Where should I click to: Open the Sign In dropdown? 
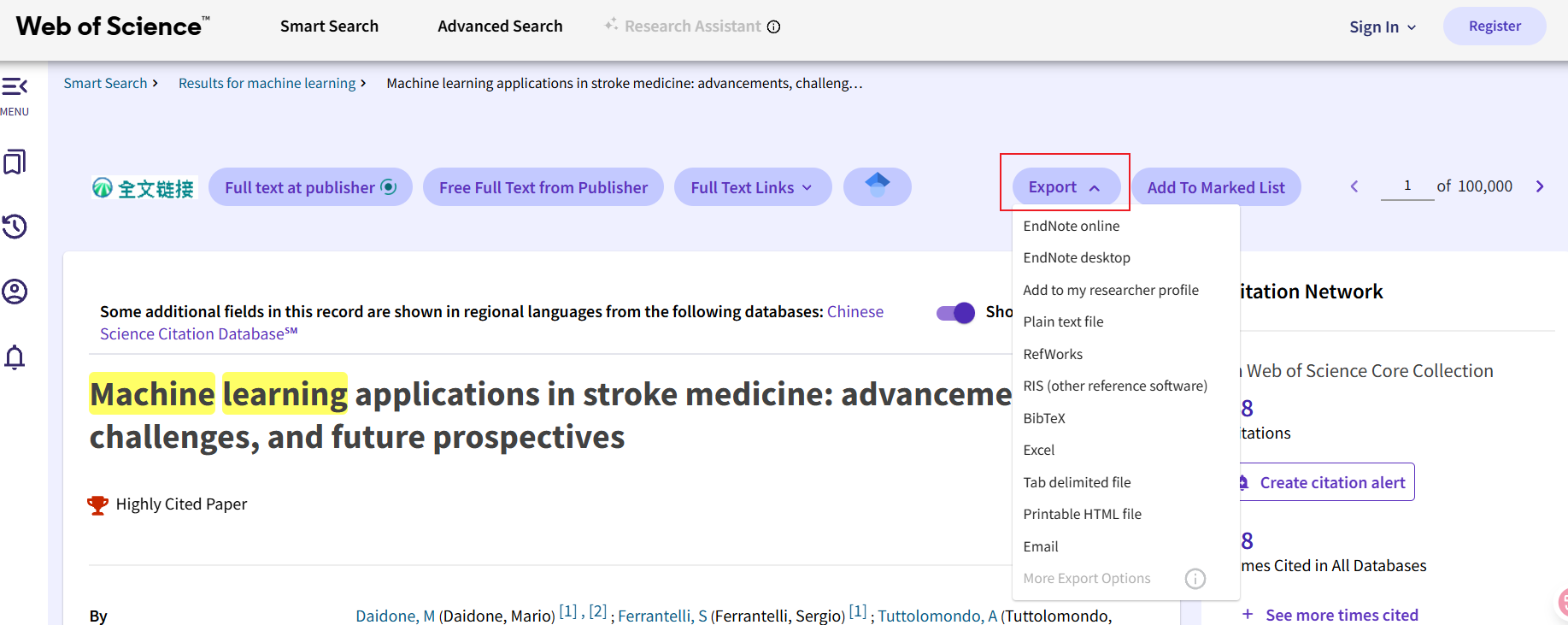[x=1382, y=27]
